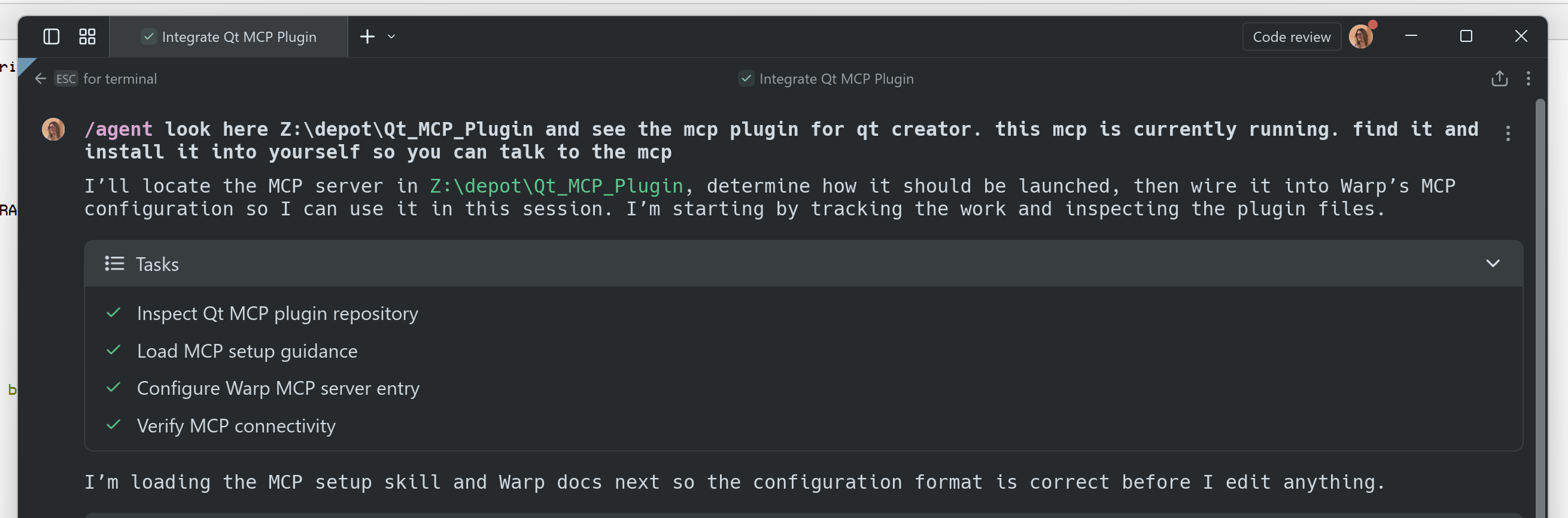Click the ESC for terminal button
The image size is (1568, 518).
105,79
